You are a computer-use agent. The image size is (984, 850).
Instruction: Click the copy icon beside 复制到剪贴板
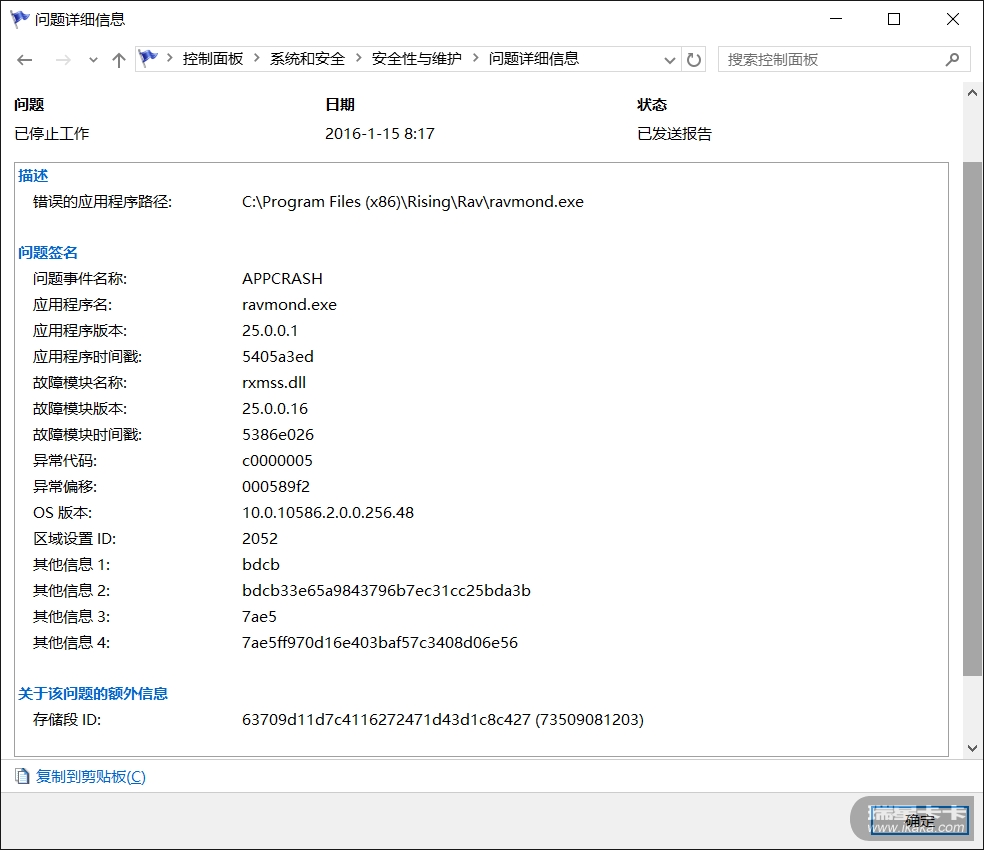pyautogui.click(x=23, y=776)
